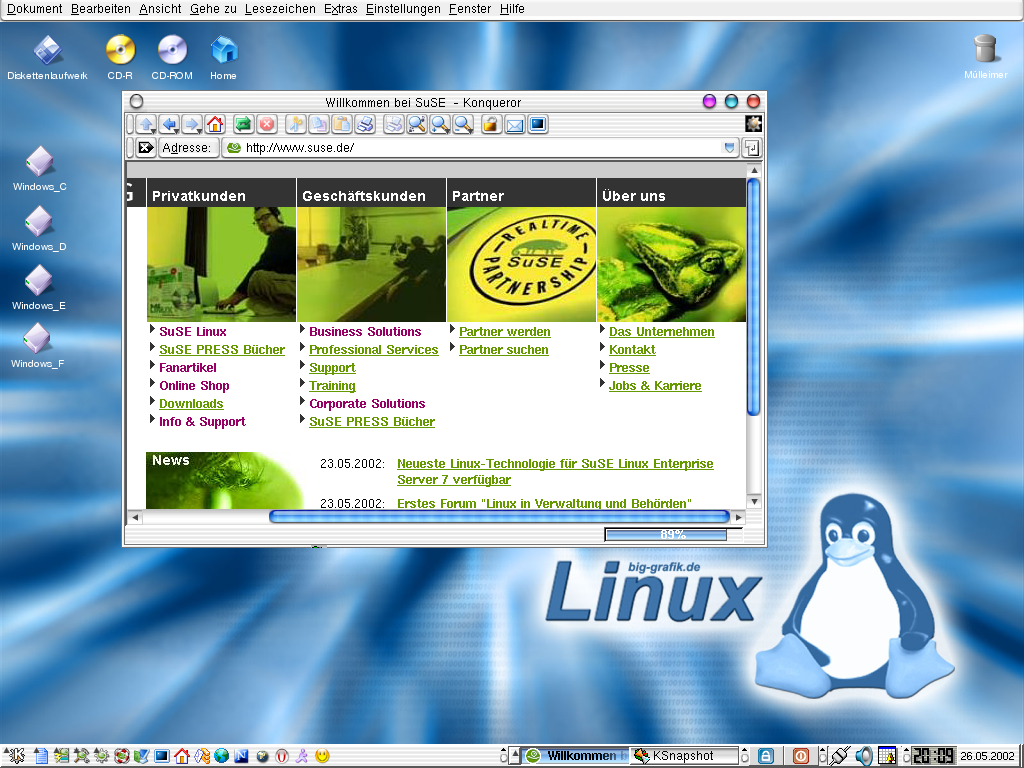Toggle full-screen with the monitor toolbar icon
The image size is (1024, 768).
tap(537, 124)
